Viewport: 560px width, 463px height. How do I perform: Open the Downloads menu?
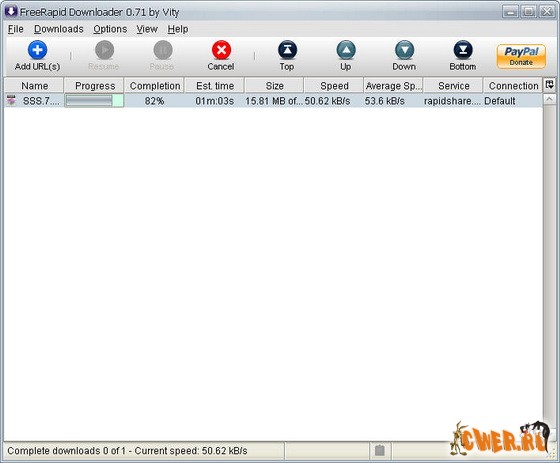(x=59, y=29)
